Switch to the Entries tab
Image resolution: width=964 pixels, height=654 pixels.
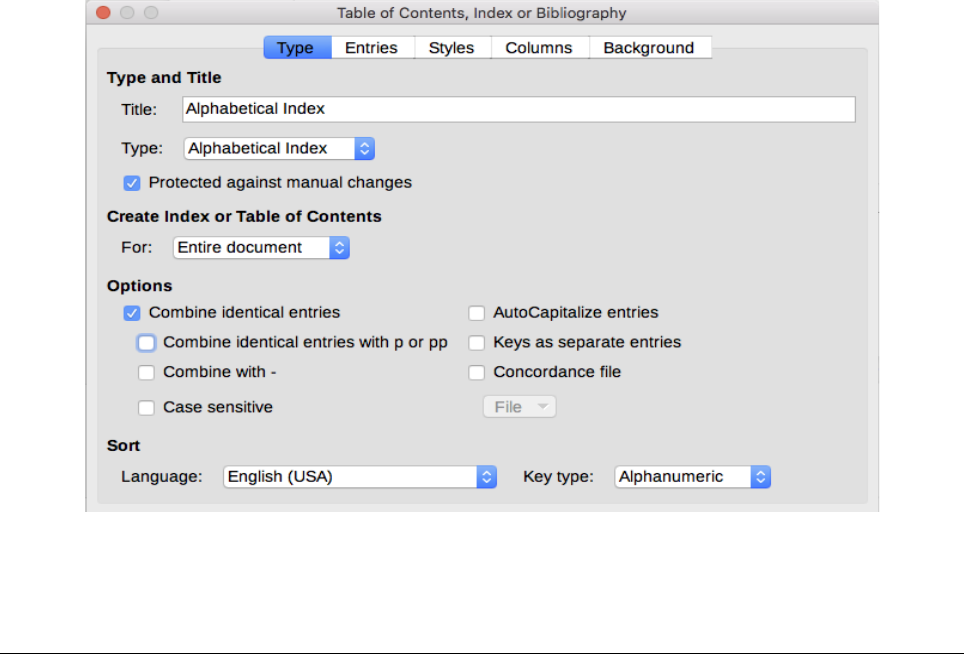[371, 48]
